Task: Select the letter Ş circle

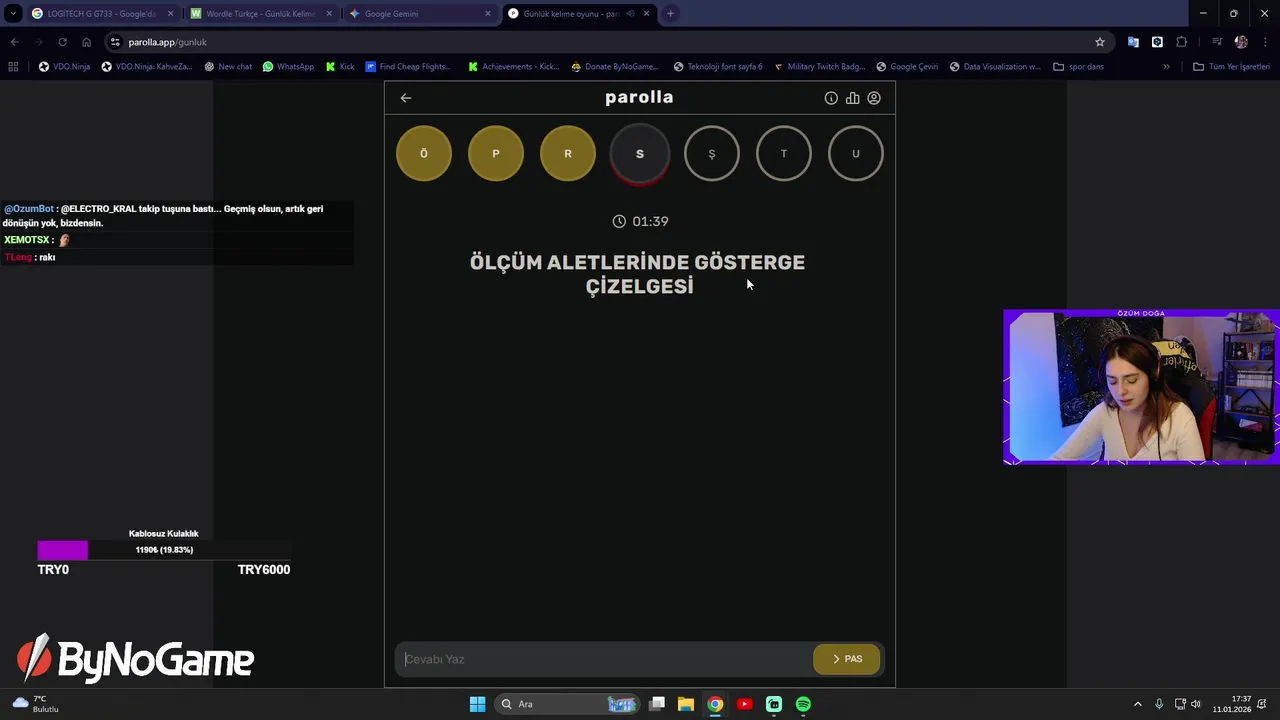Action: [712, 154]
